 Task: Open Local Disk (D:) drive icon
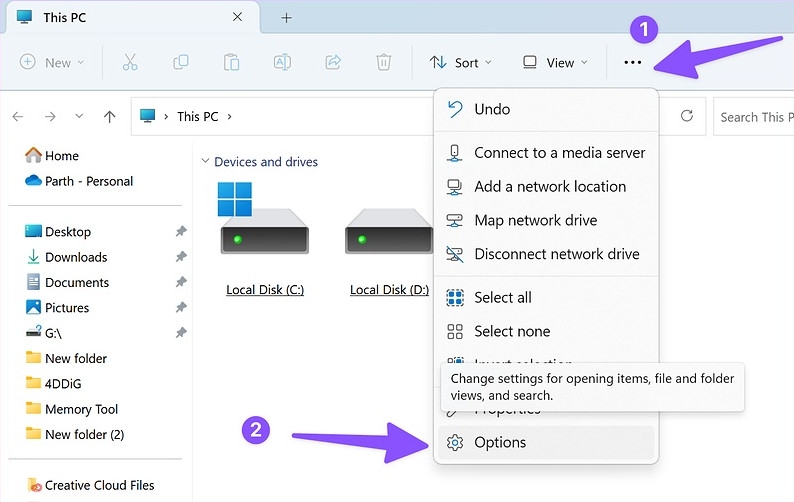388,231
